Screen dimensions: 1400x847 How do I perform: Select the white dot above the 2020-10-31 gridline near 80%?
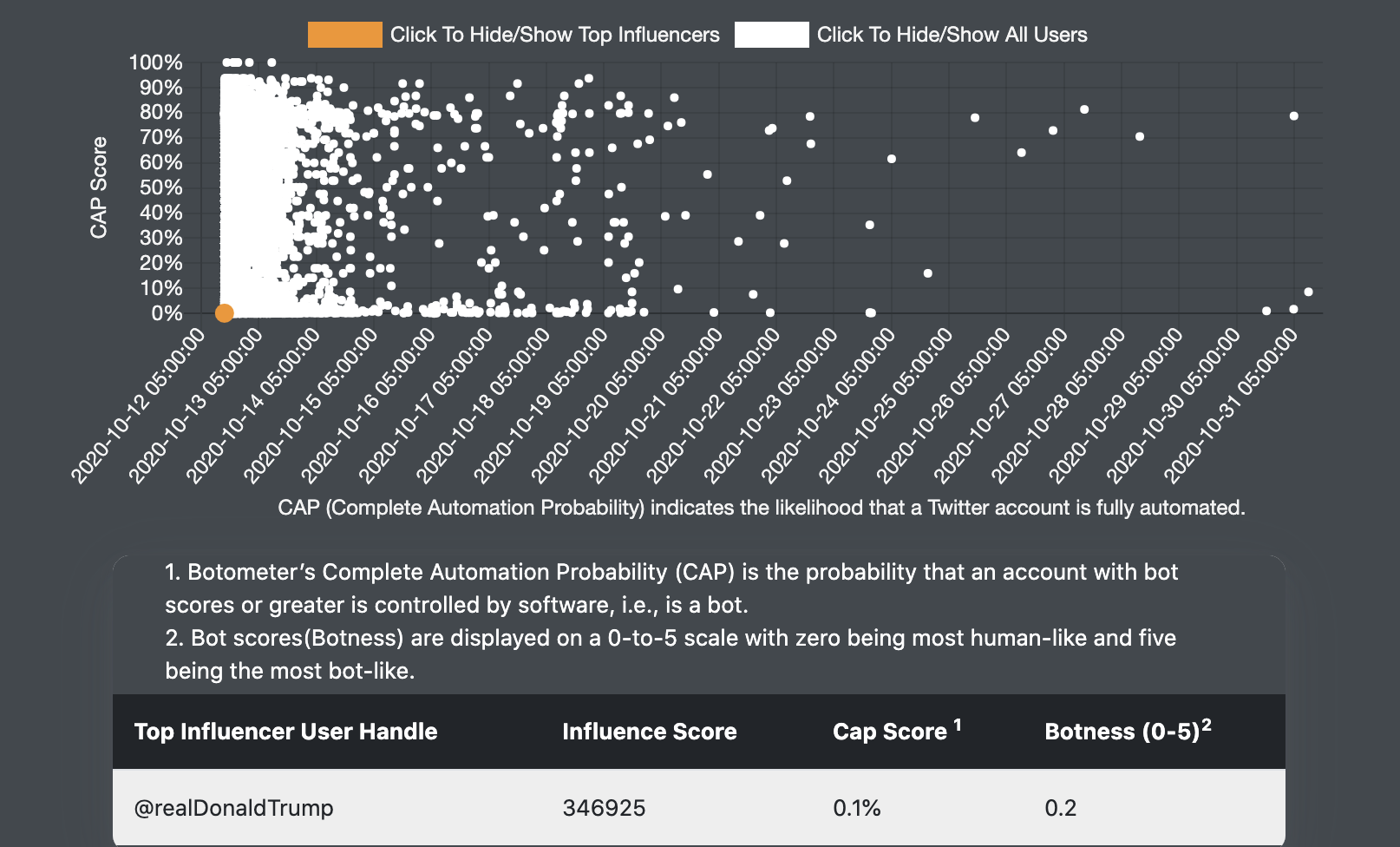point(1293,115)
